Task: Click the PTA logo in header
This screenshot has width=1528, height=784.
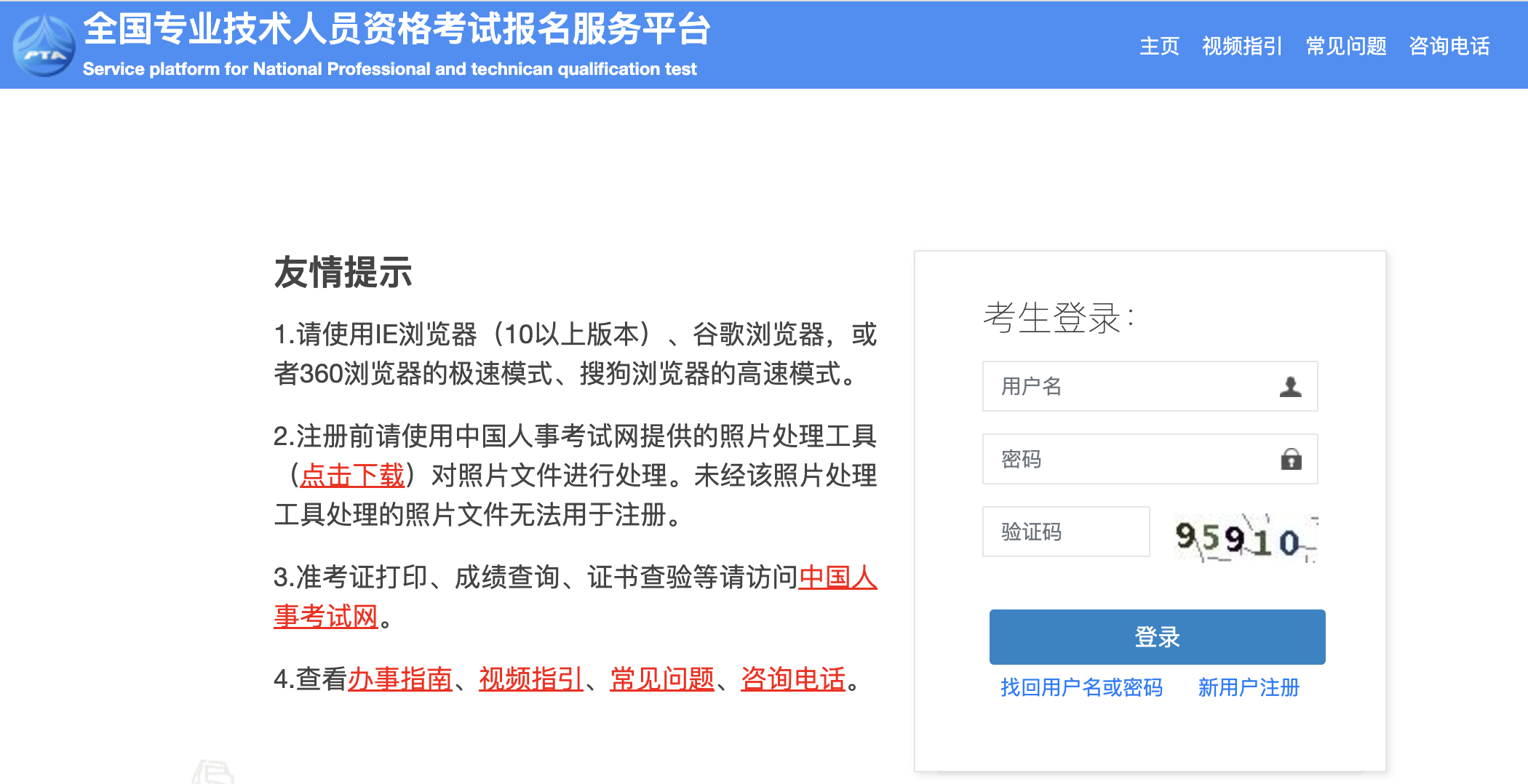Action: pos(44,45)
